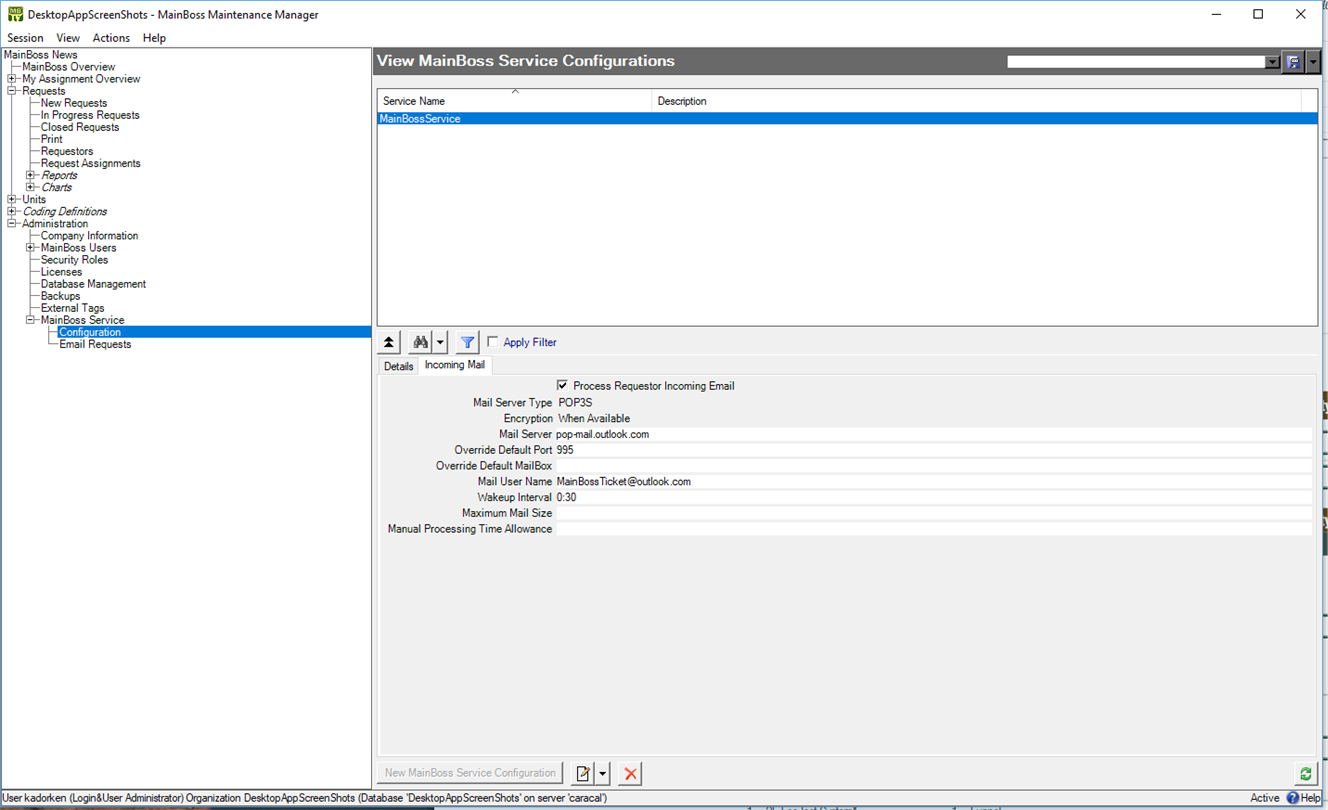
Task: Collapse the Administration tree node
Action: coord(12,224)
